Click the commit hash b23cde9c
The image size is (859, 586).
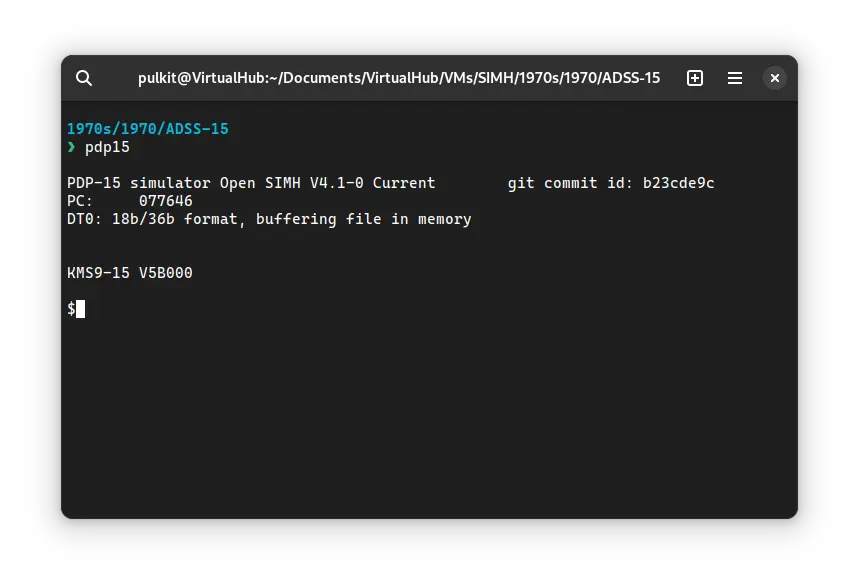pos(678,183)
